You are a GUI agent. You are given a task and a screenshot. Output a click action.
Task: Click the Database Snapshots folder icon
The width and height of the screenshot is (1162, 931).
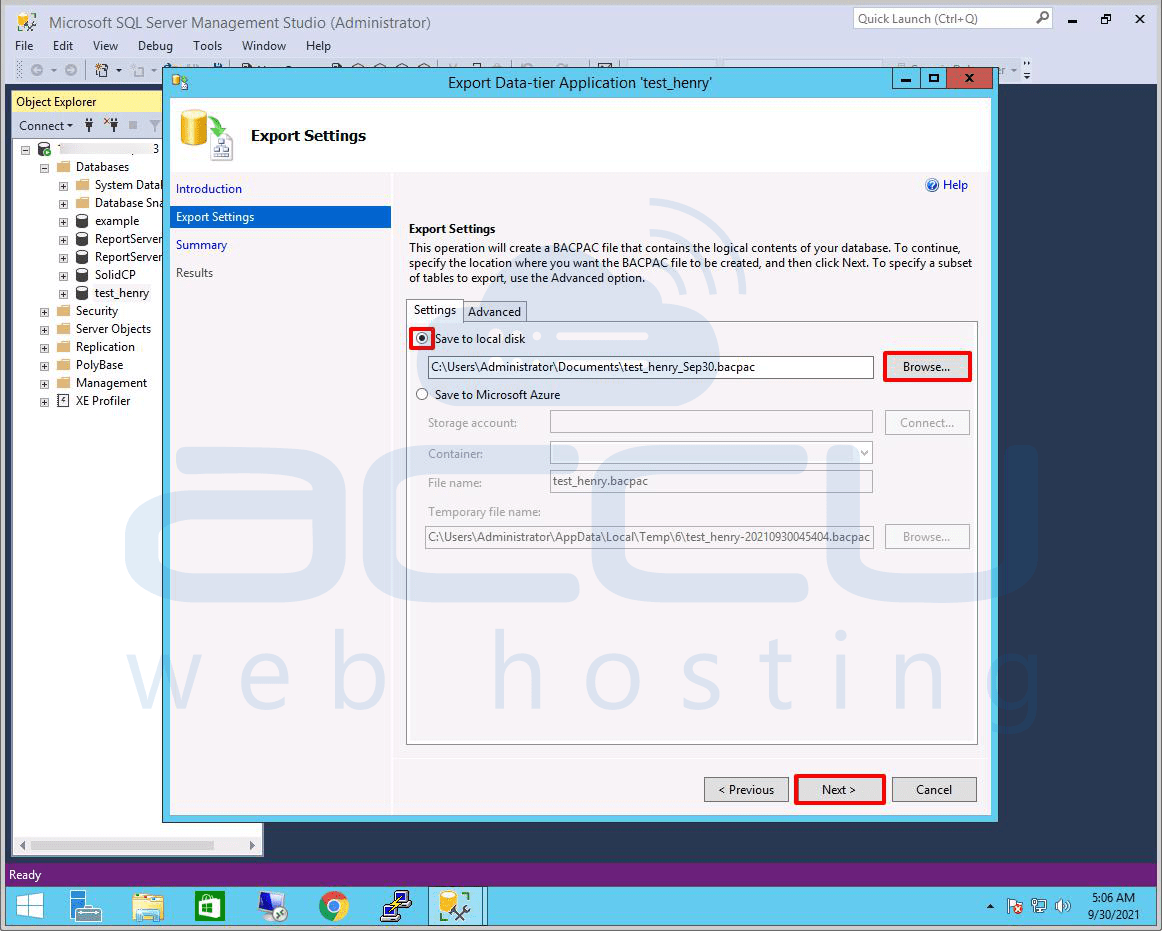tap(82, 203)
